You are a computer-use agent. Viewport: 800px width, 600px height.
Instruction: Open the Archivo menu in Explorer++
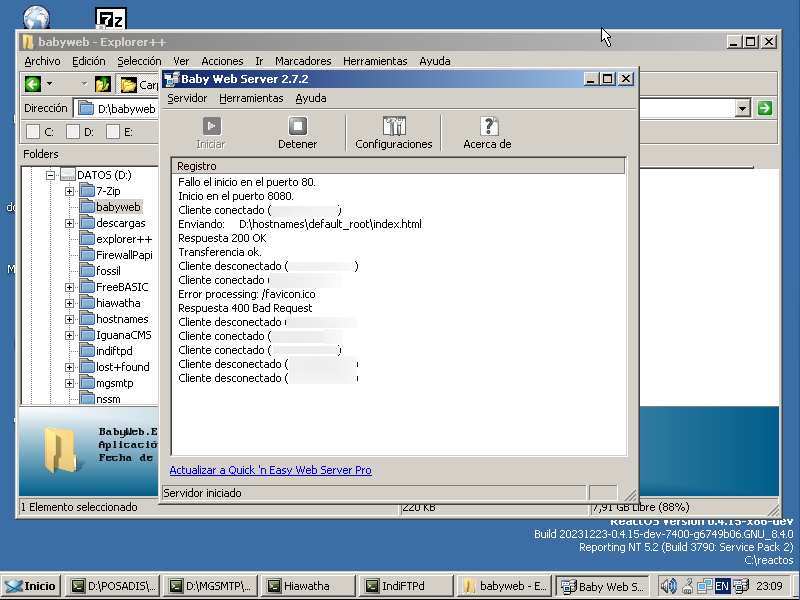coord(42,61)
